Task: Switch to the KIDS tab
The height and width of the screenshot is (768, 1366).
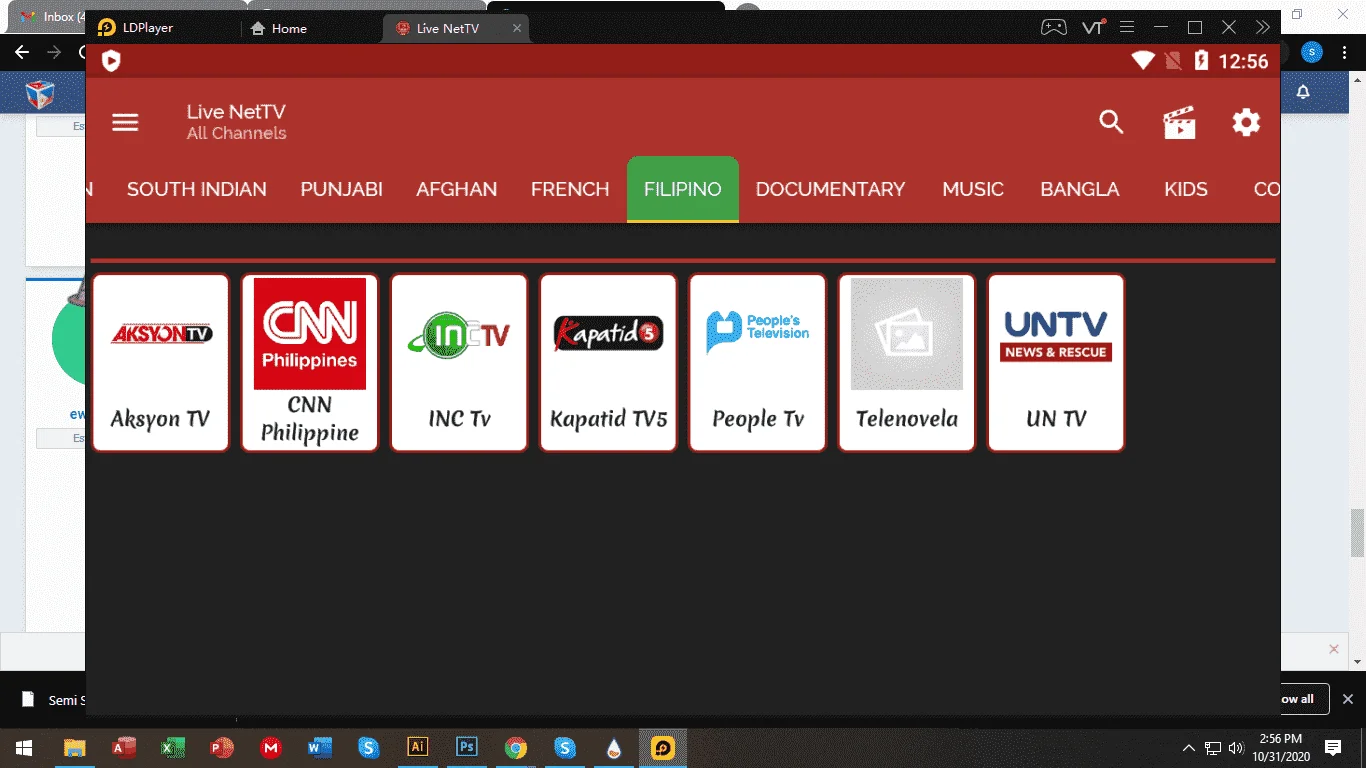Action: [1186, 189]
